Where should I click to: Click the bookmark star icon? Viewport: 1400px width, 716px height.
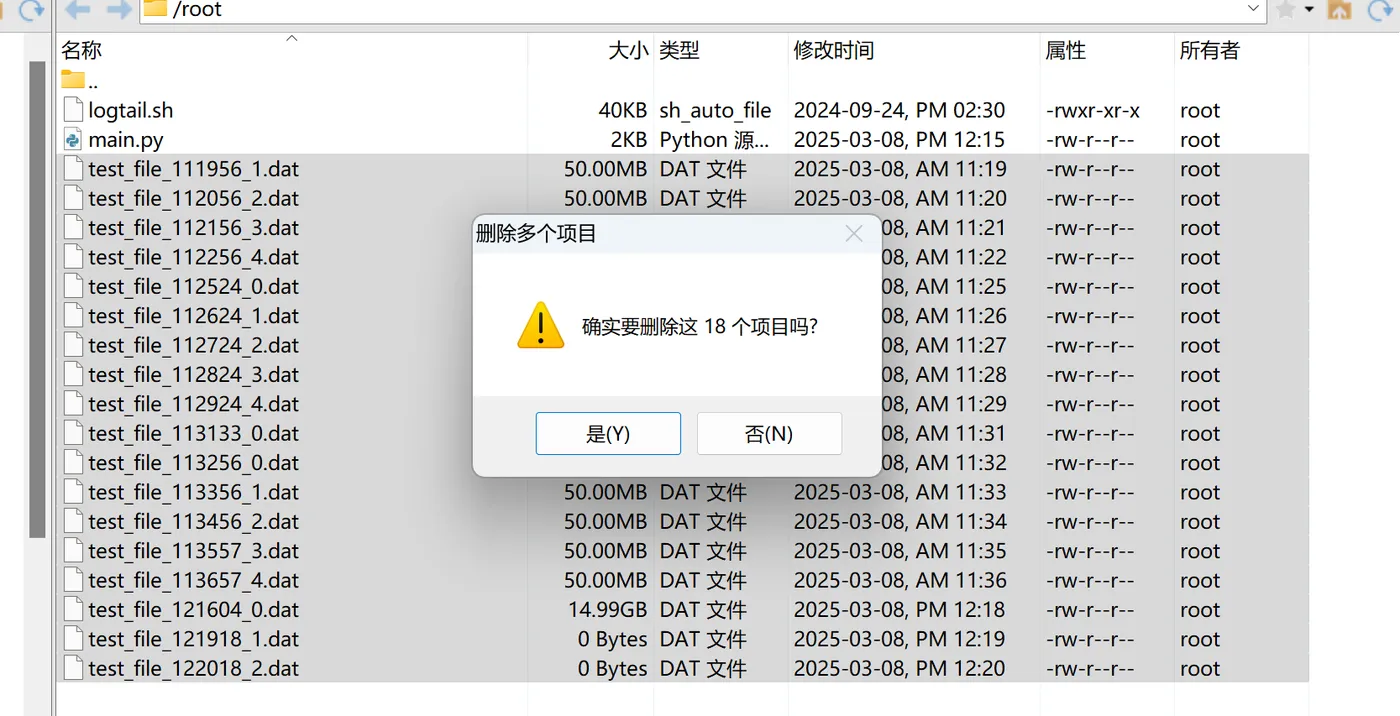click(1286, 10)
